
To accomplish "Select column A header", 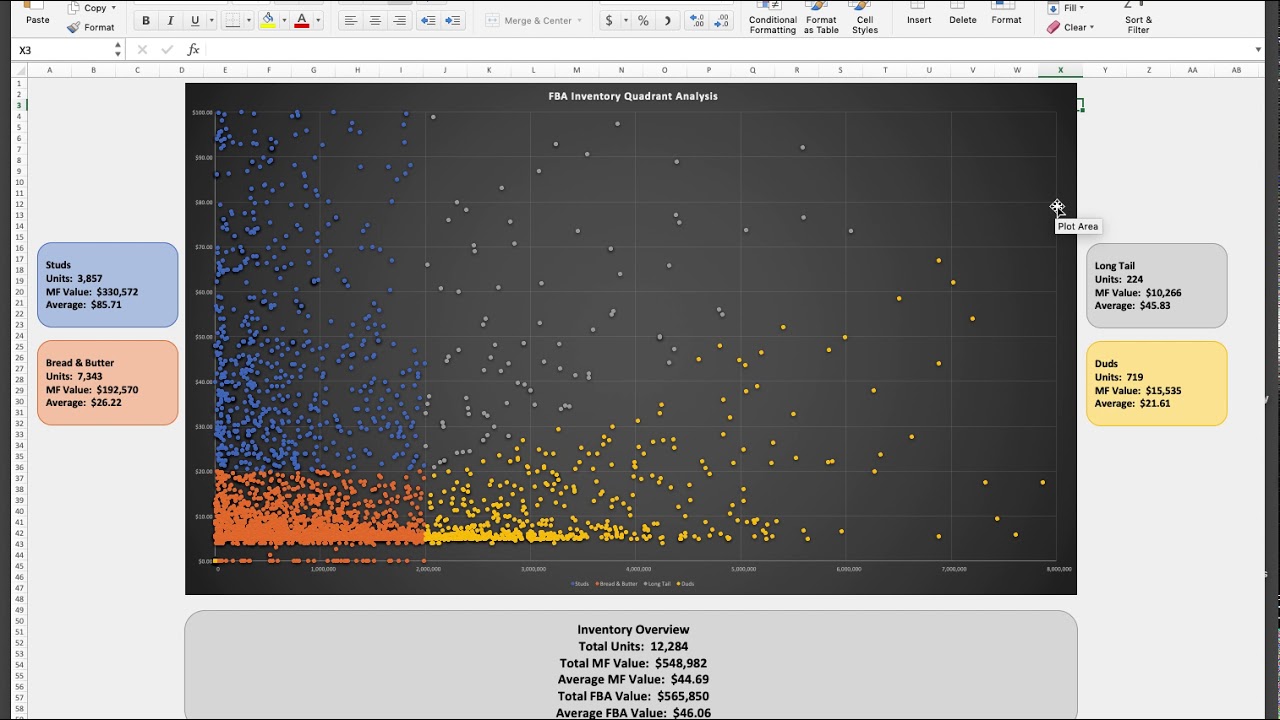I will pos(49,70).
